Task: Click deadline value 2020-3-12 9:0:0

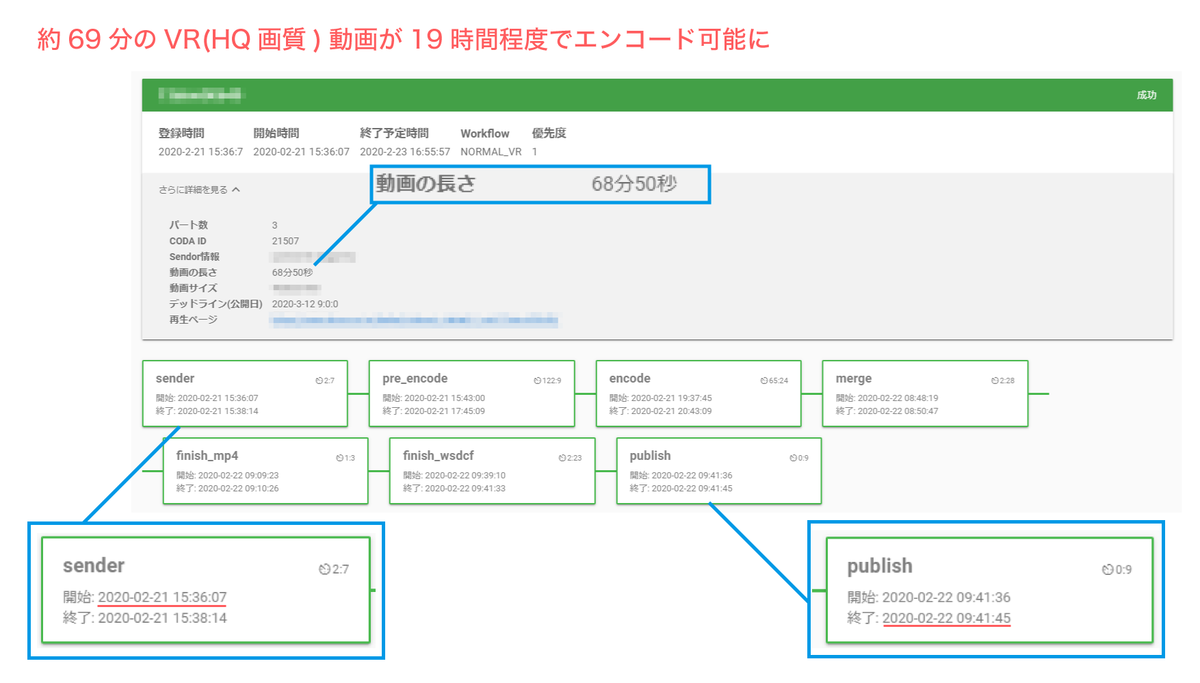Action: point(306,304)
